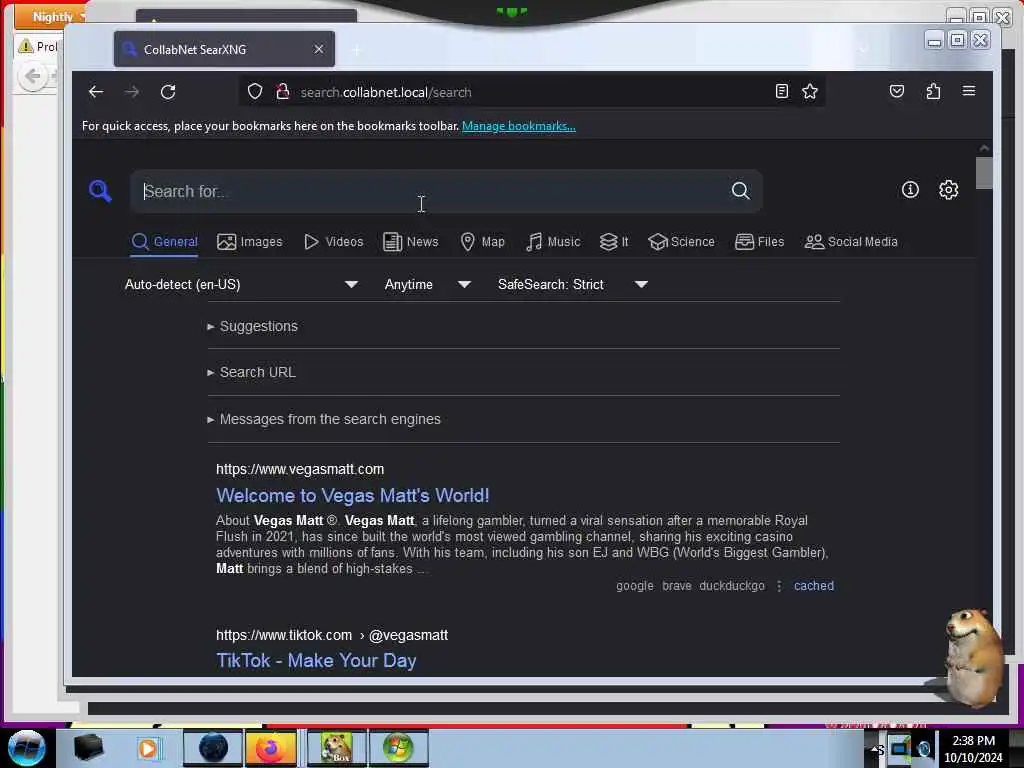Open the extensions puzzle icon
Screen dimensions: 1024x768
click(x=933, y=91)
